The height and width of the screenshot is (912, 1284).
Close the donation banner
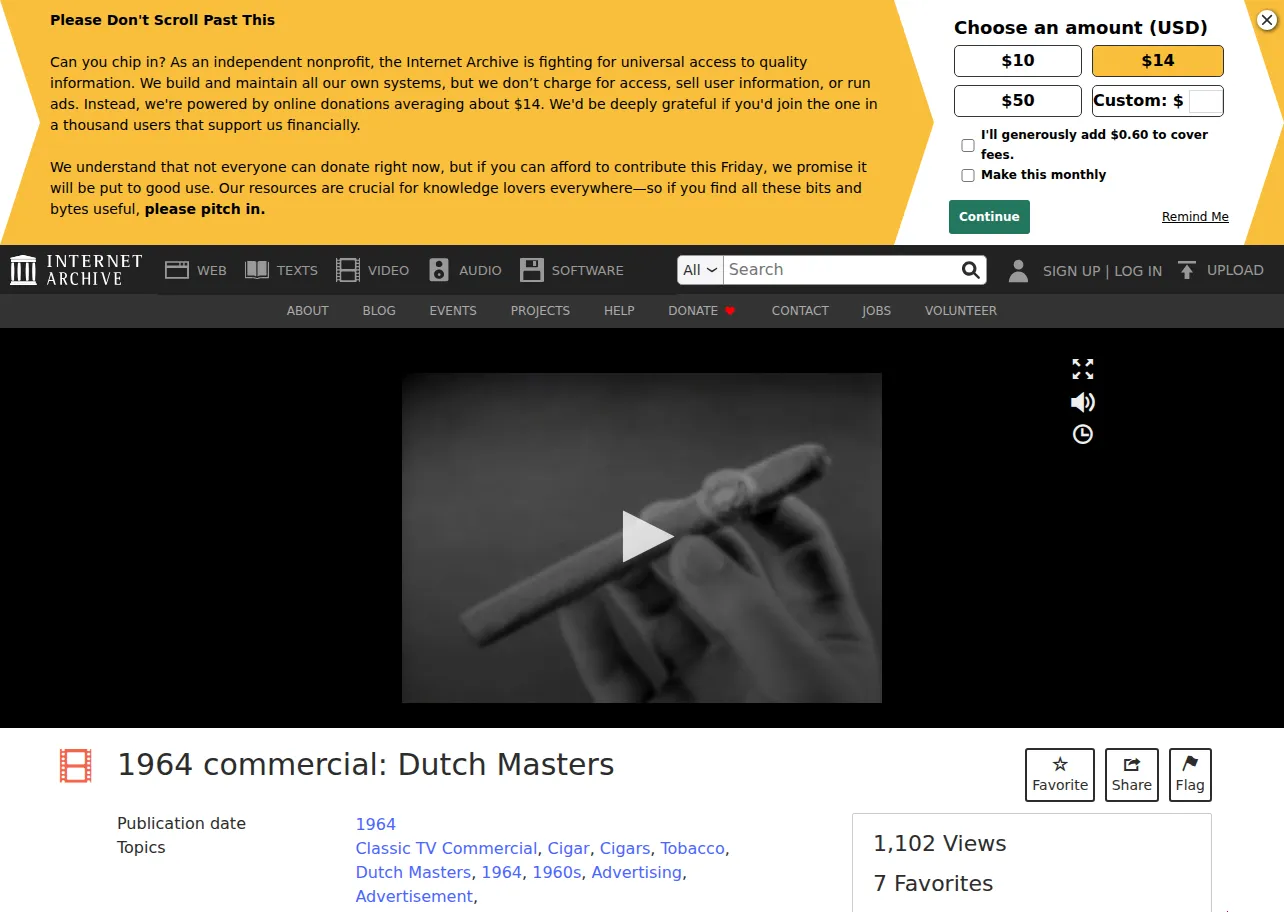coord(1266,20)
